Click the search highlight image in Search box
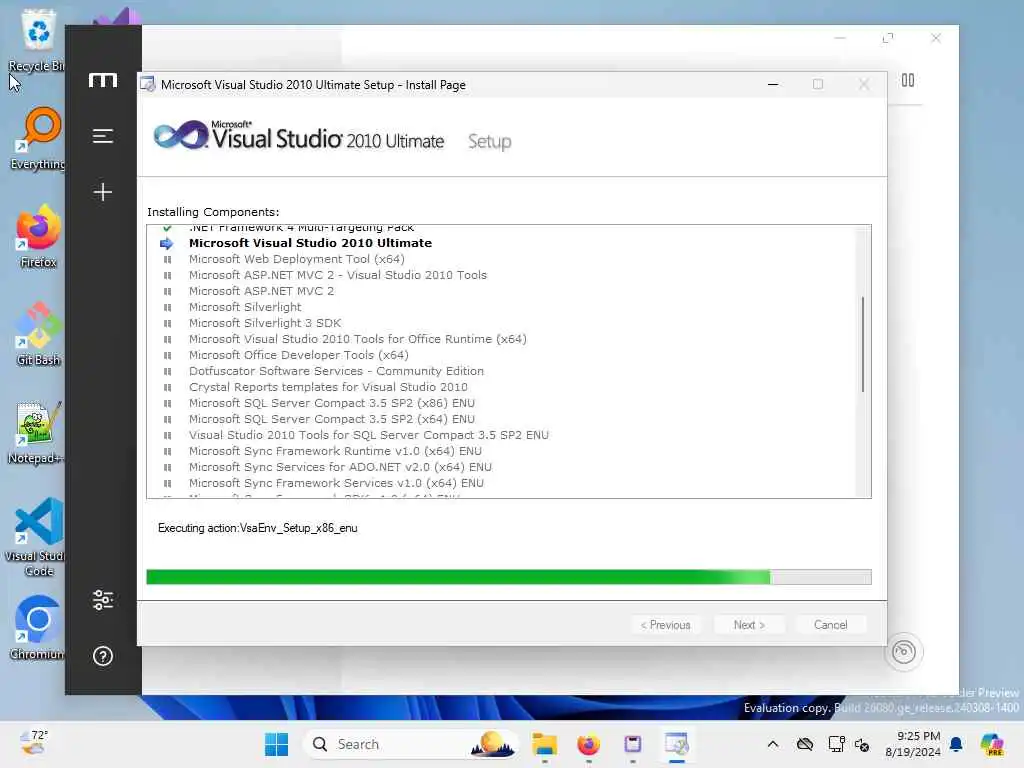The width and height of the screenshot is (1024, 768). 492,744
